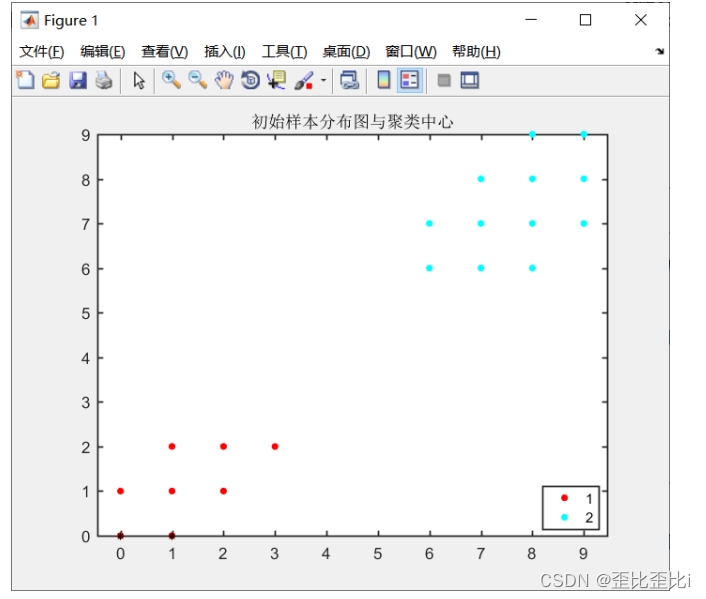Open the 文件(F) menu
Image resolution: width=706 pixels, height=599 pixels.
pyautogui.click(x=41, y=51)
